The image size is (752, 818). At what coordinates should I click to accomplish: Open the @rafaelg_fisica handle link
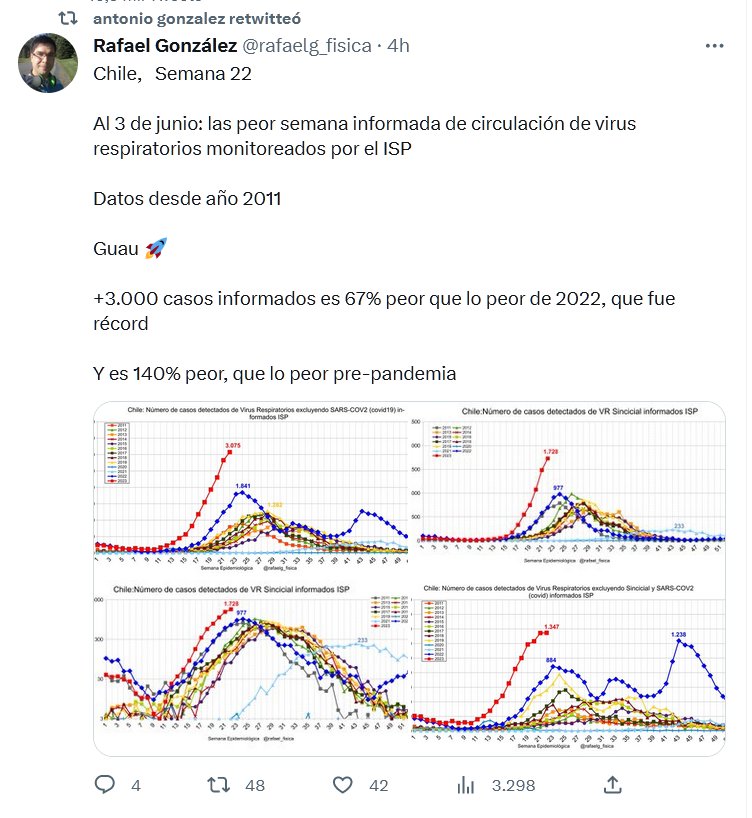click(x=304, y=46)
